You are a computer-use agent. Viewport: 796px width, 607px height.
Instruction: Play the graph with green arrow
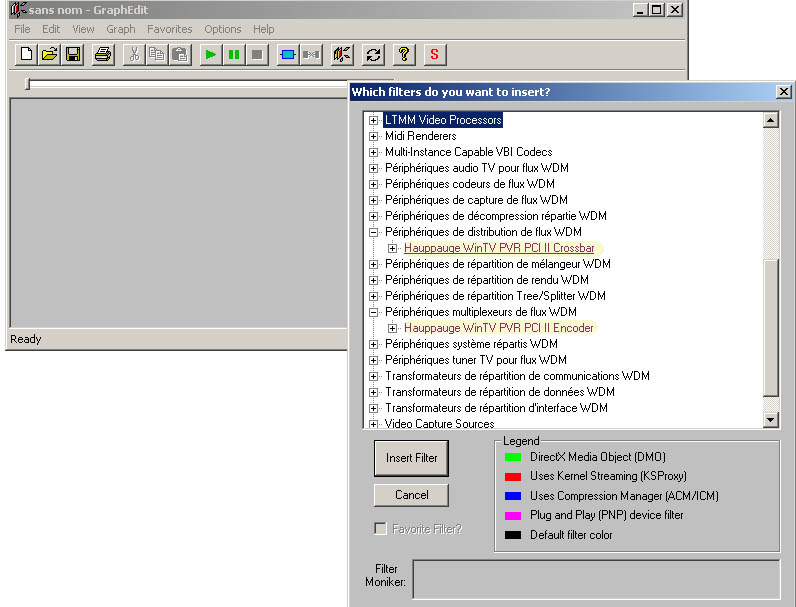[x=210, y=54]
